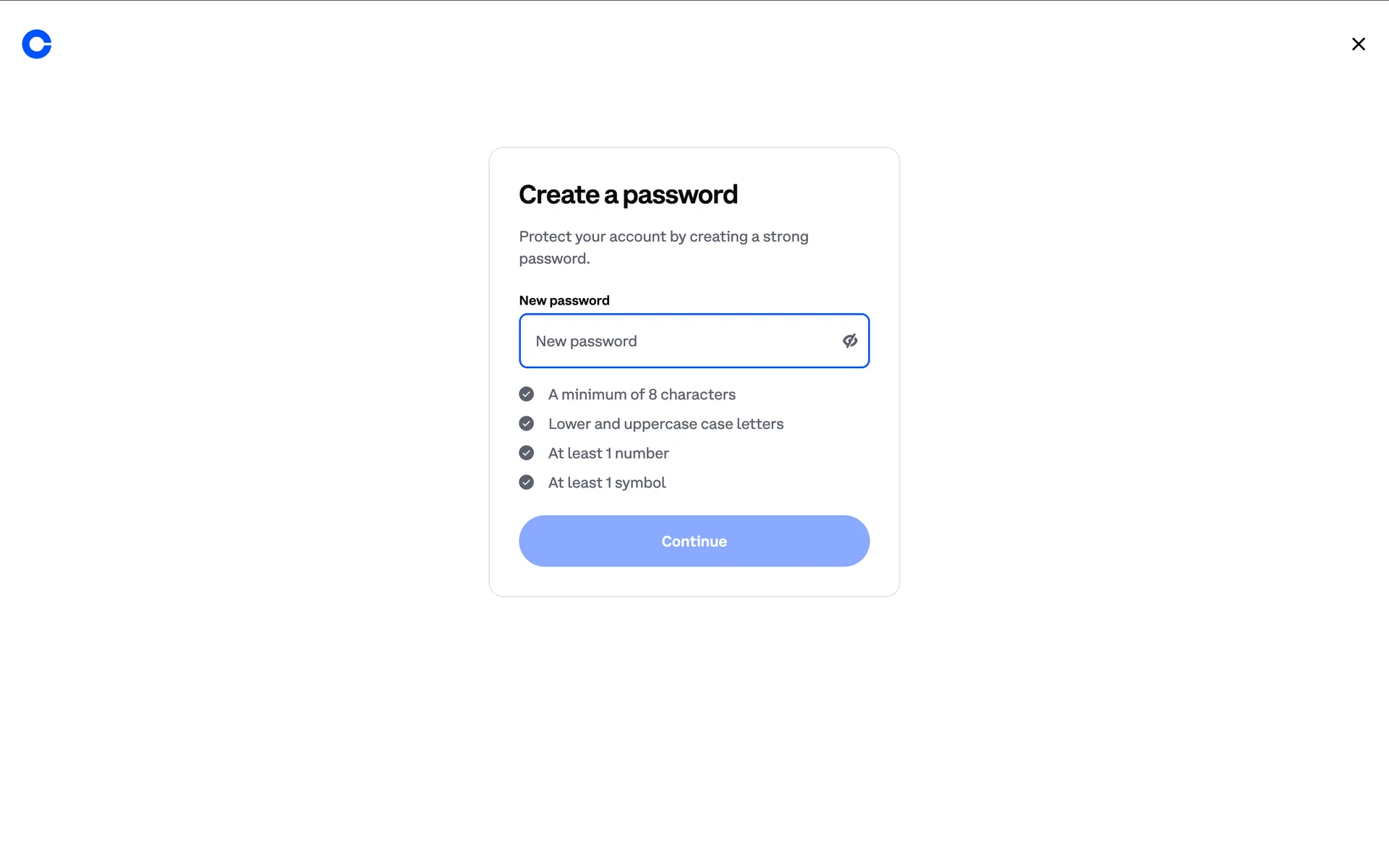Click 'At least 1 number' requirement text

pos(608,454)
